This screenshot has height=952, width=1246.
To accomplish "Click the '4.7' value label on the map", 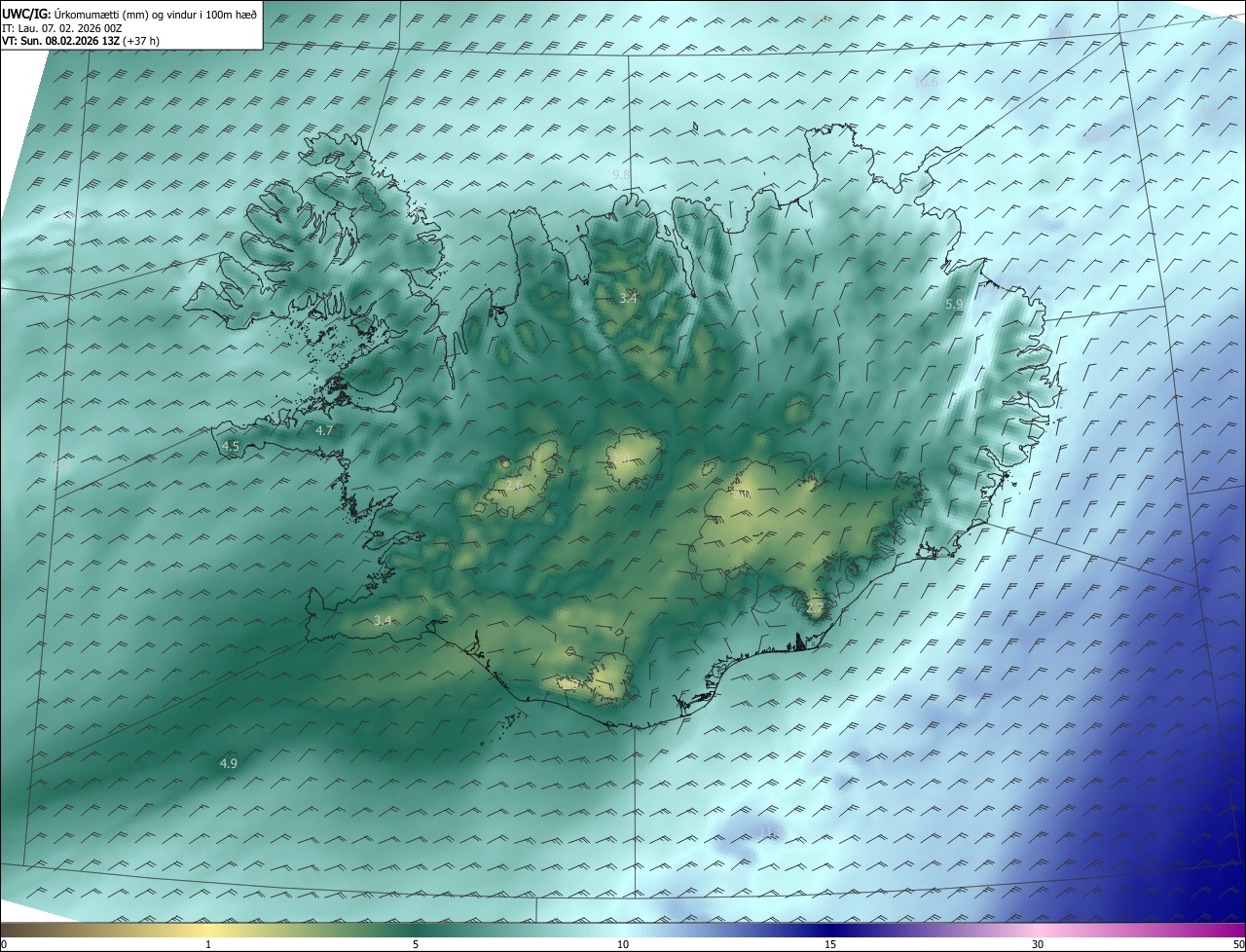I will pos(324,430).
